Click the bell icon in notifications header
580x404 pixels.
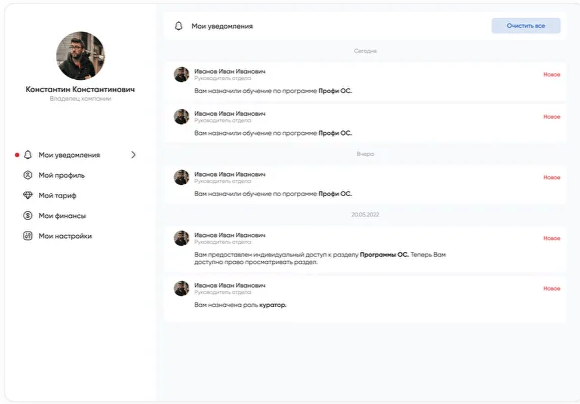pos(179,26)
